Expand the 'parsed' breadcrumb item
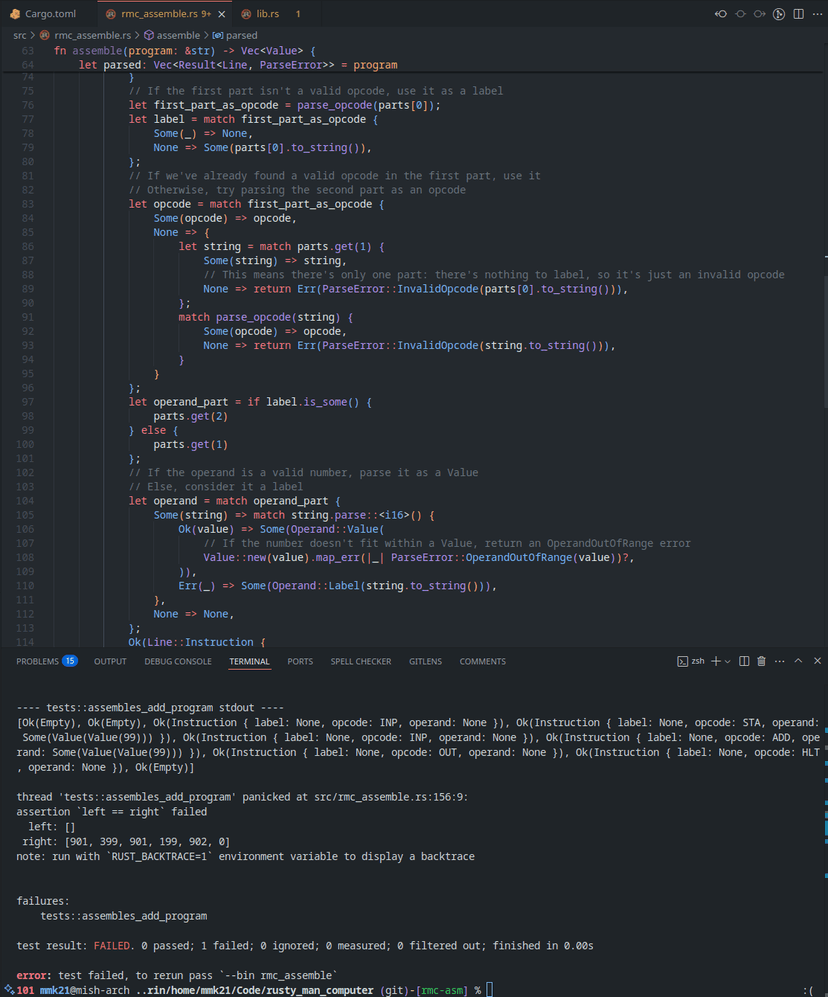828x997 pixels. point(241,35)
